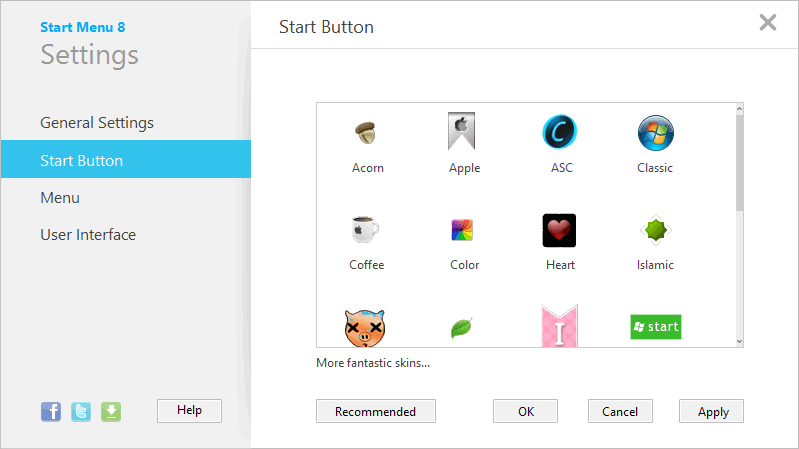The height and width of the screenshot is (449, 799).
Task: Pick the Heart skin icon
Action: coord(559,230)
